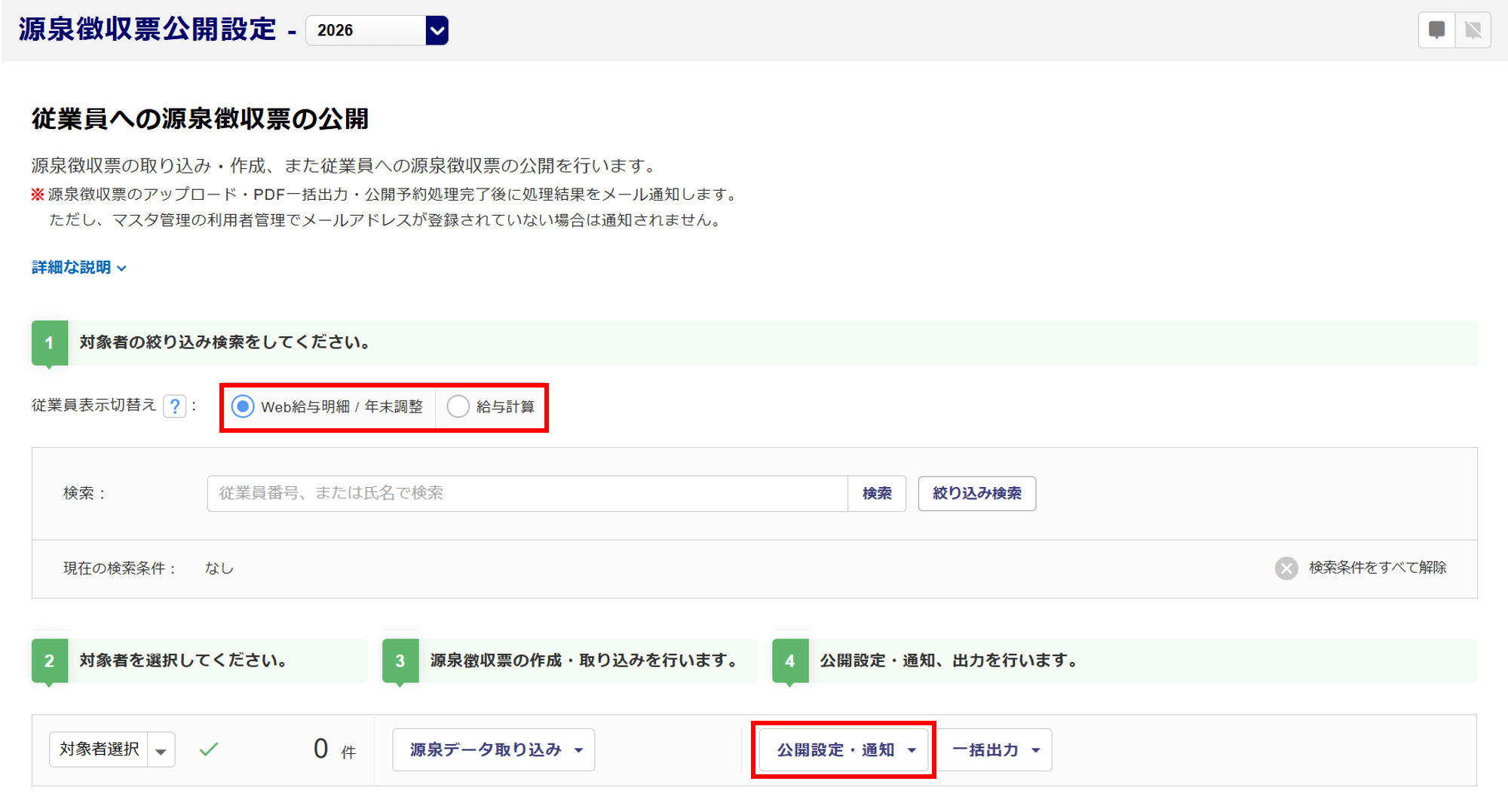This screenshot has height=812, width=1508.
Task: Click the 検索条件をすべて解除 text link
Action: (x=1377, y=568)
